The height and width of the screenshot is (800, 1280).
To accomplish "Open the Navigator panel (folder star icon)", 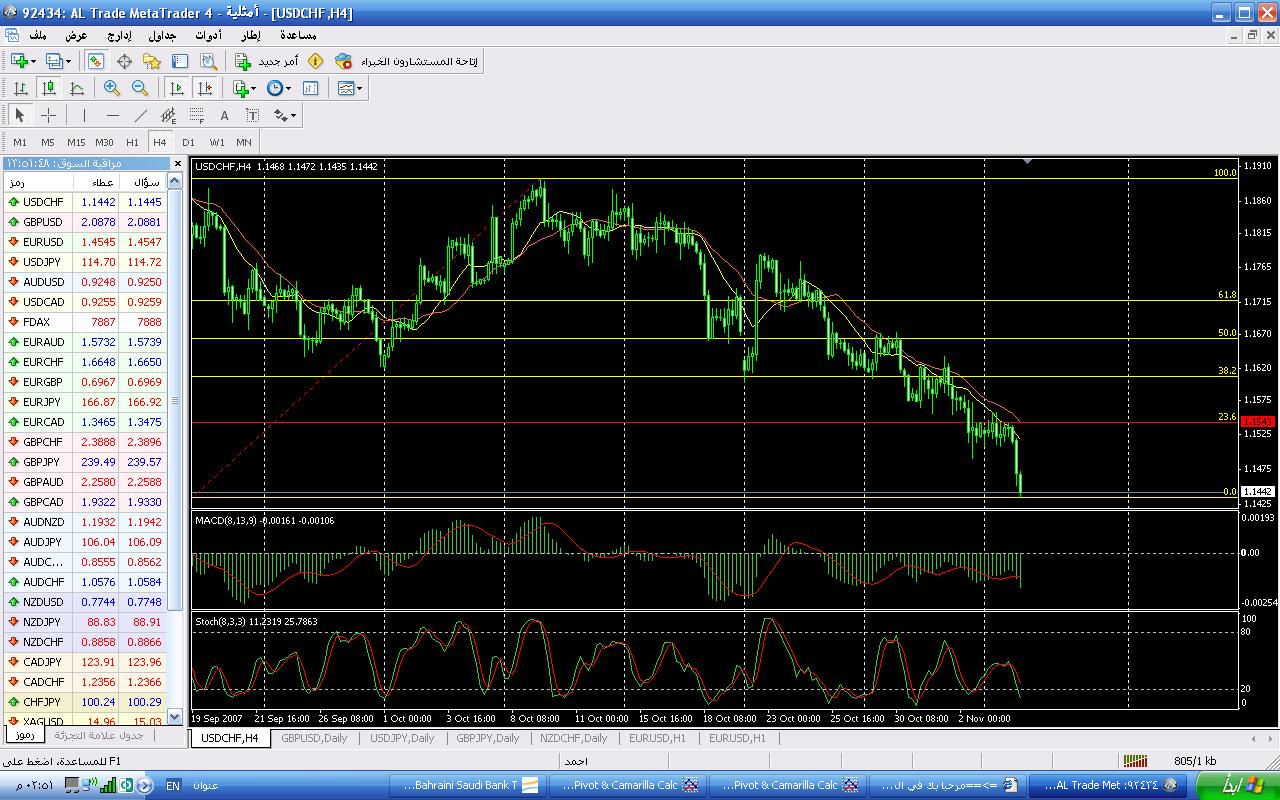I will click(152, 61).
